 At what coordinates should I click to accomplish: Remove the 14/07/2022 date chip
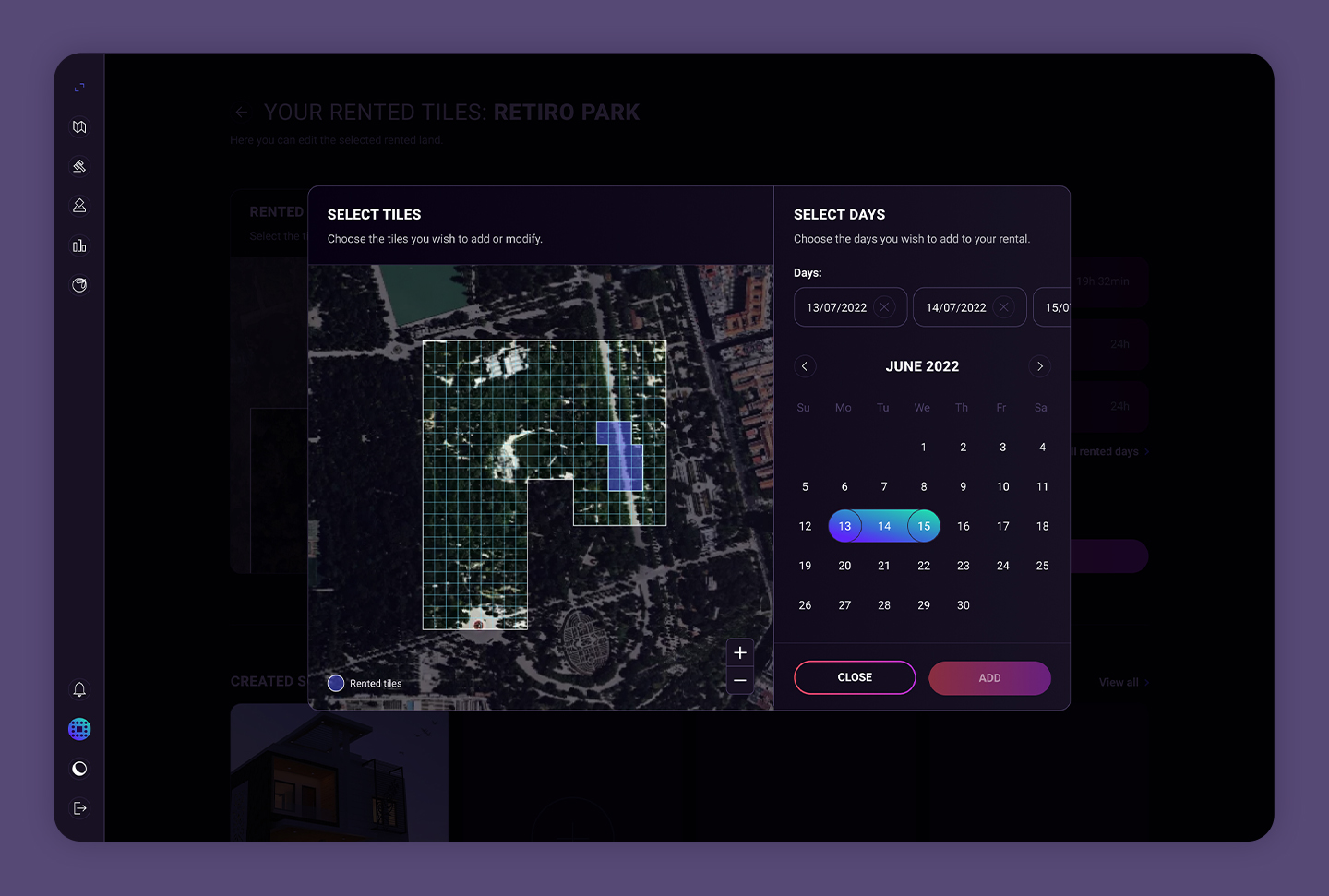click(x=1003, y=307)
